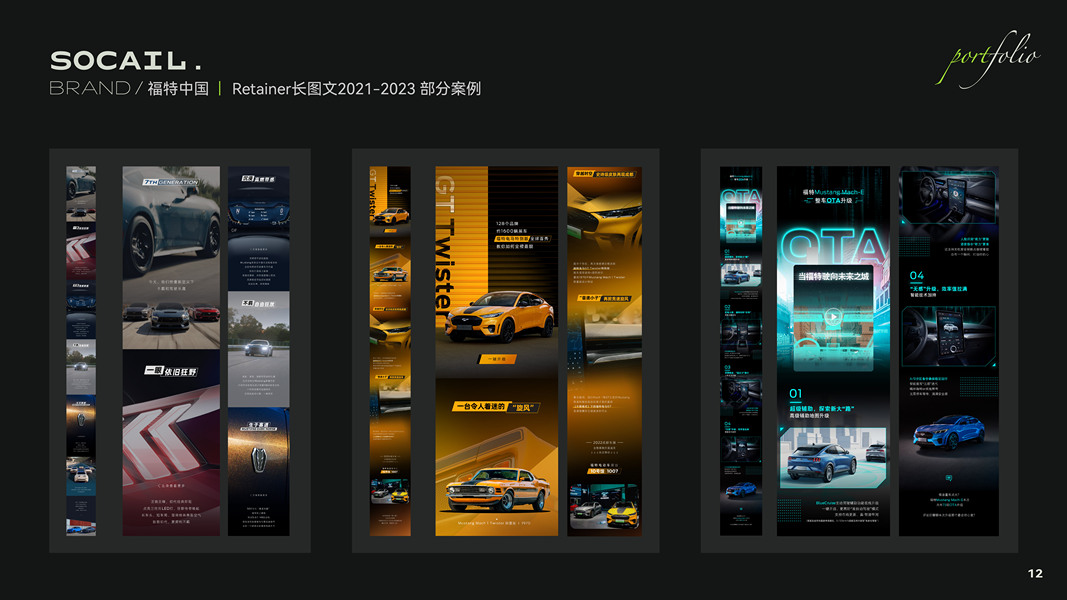Click the 福特Mustang Mach-E 整车OTA升级 heading
The height and width of the screenshot is (600, 1067).
pyautogui.click(x=833, y=196)
